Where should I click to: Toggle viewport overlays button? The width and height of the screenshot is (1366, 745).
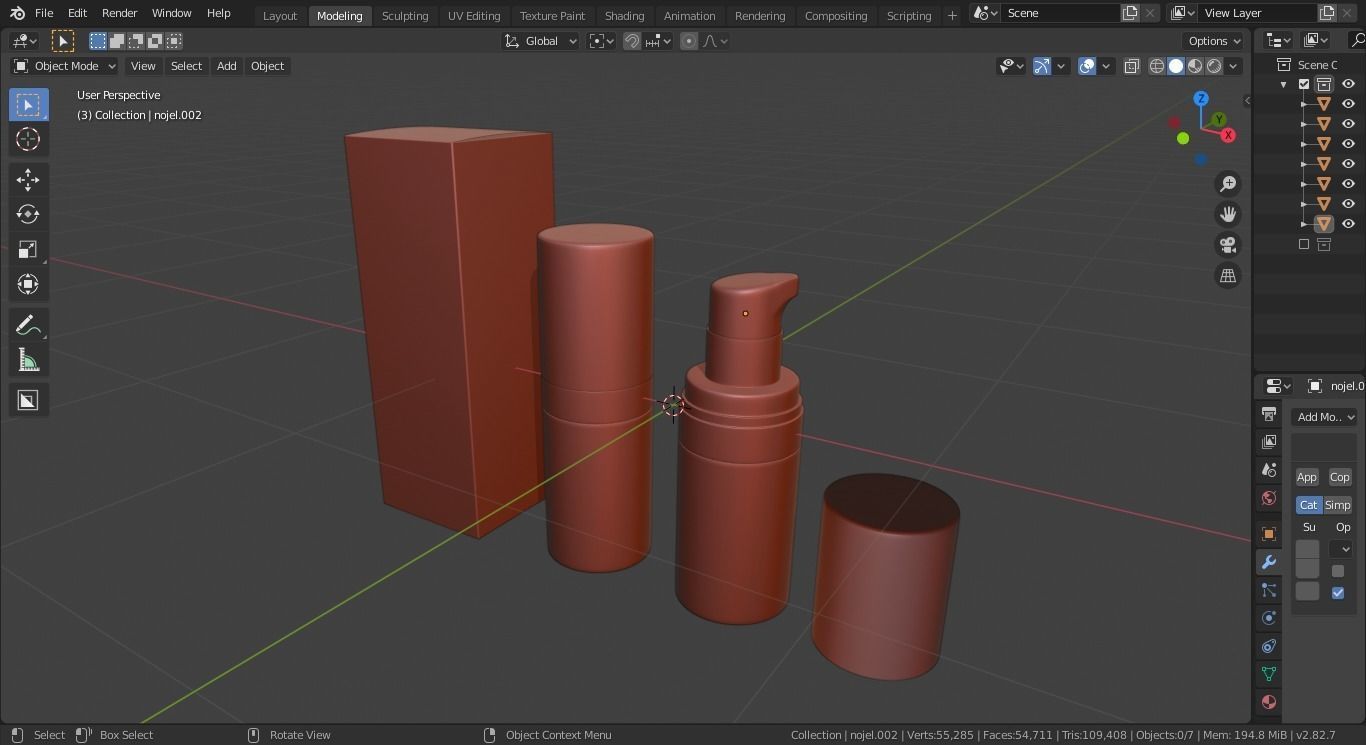coord(1087,66)
